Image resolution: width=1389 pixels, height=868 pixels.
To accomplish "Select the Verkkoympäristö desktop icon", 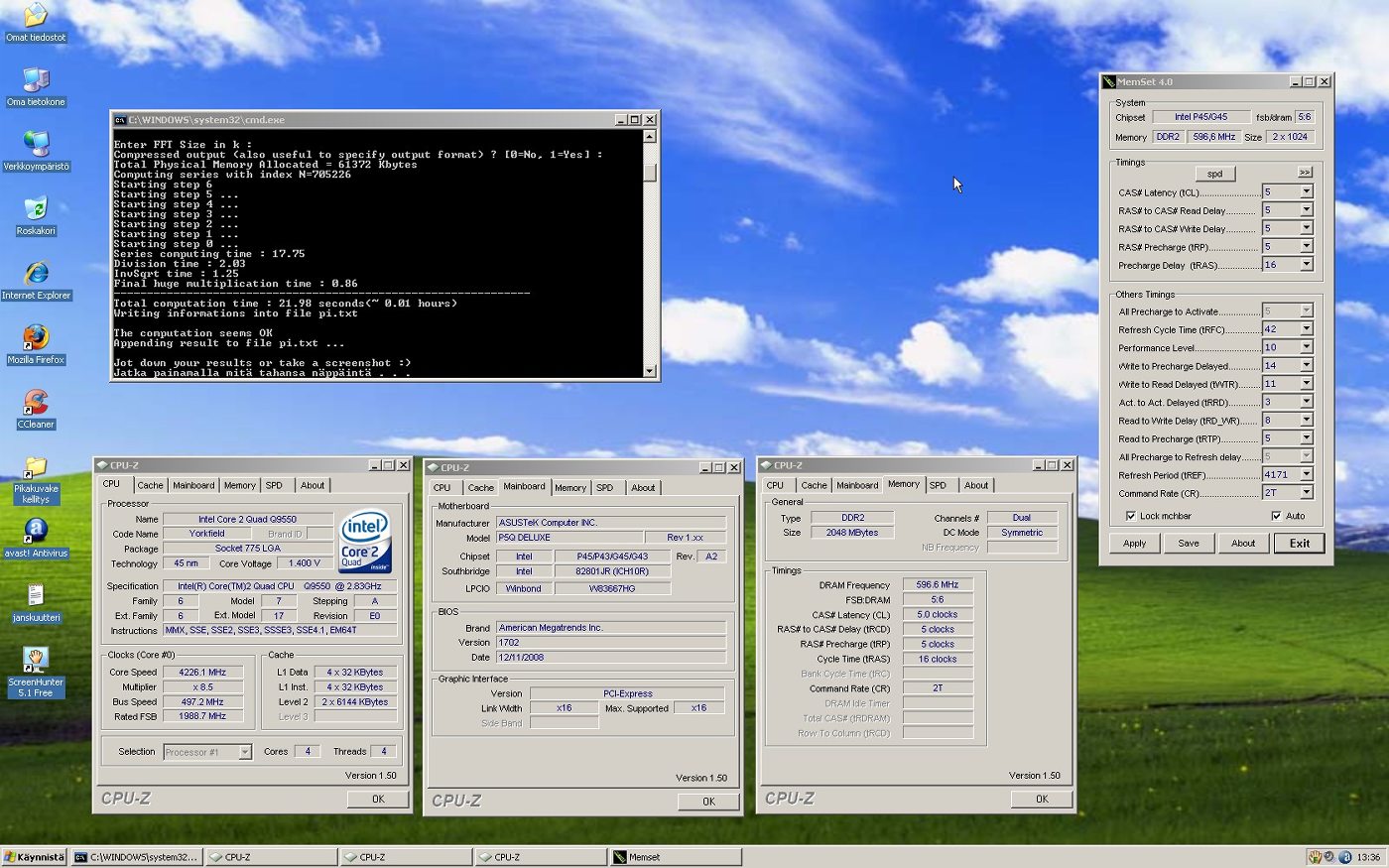I will tap(36, 144).
